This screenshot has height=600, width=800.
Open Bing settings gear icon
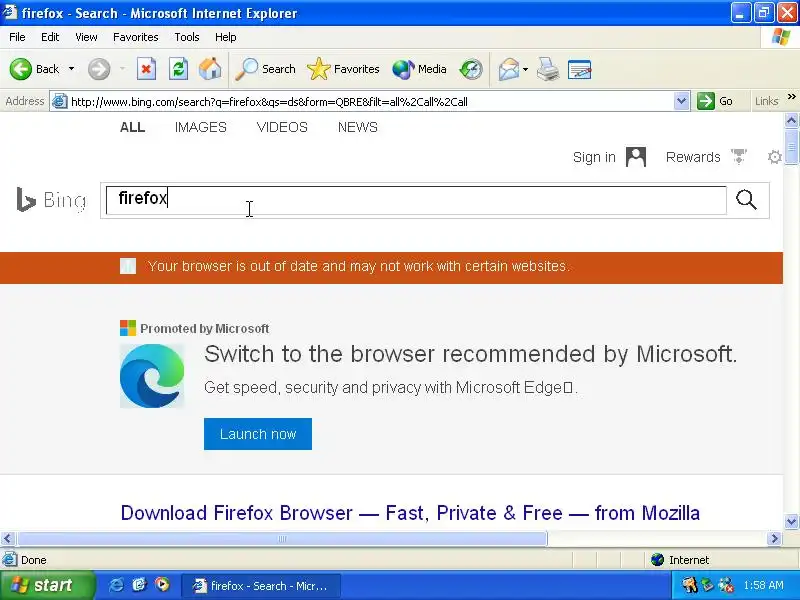774,157
